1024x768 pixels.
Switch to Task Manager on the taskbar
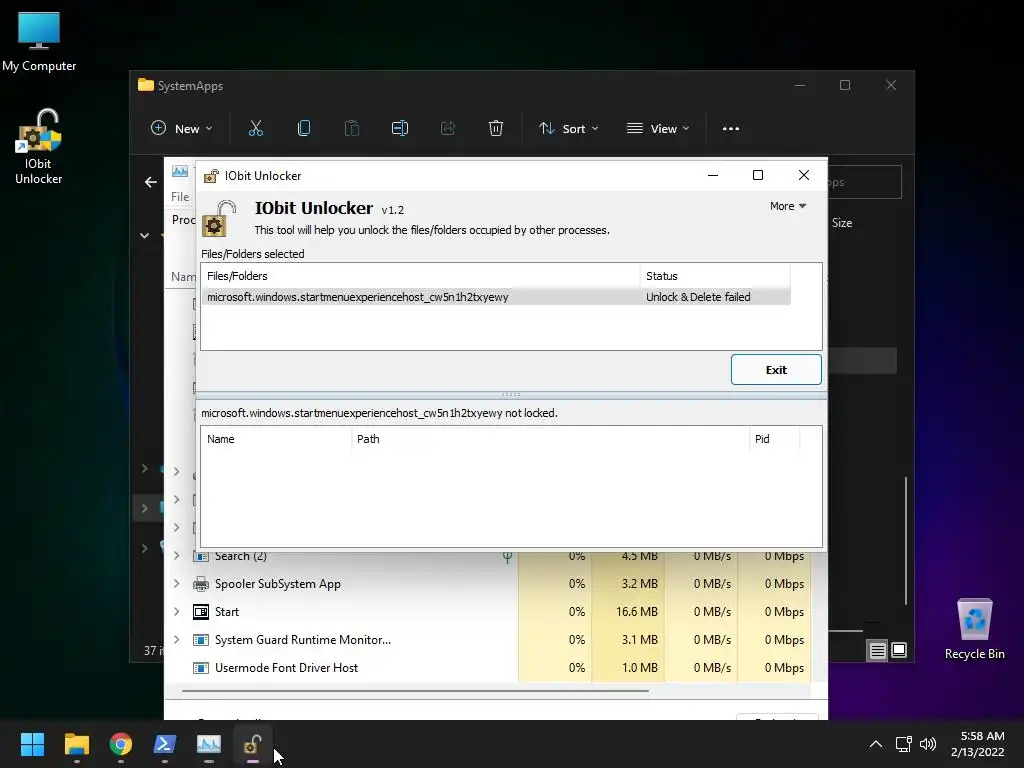(x=209, y=744)
